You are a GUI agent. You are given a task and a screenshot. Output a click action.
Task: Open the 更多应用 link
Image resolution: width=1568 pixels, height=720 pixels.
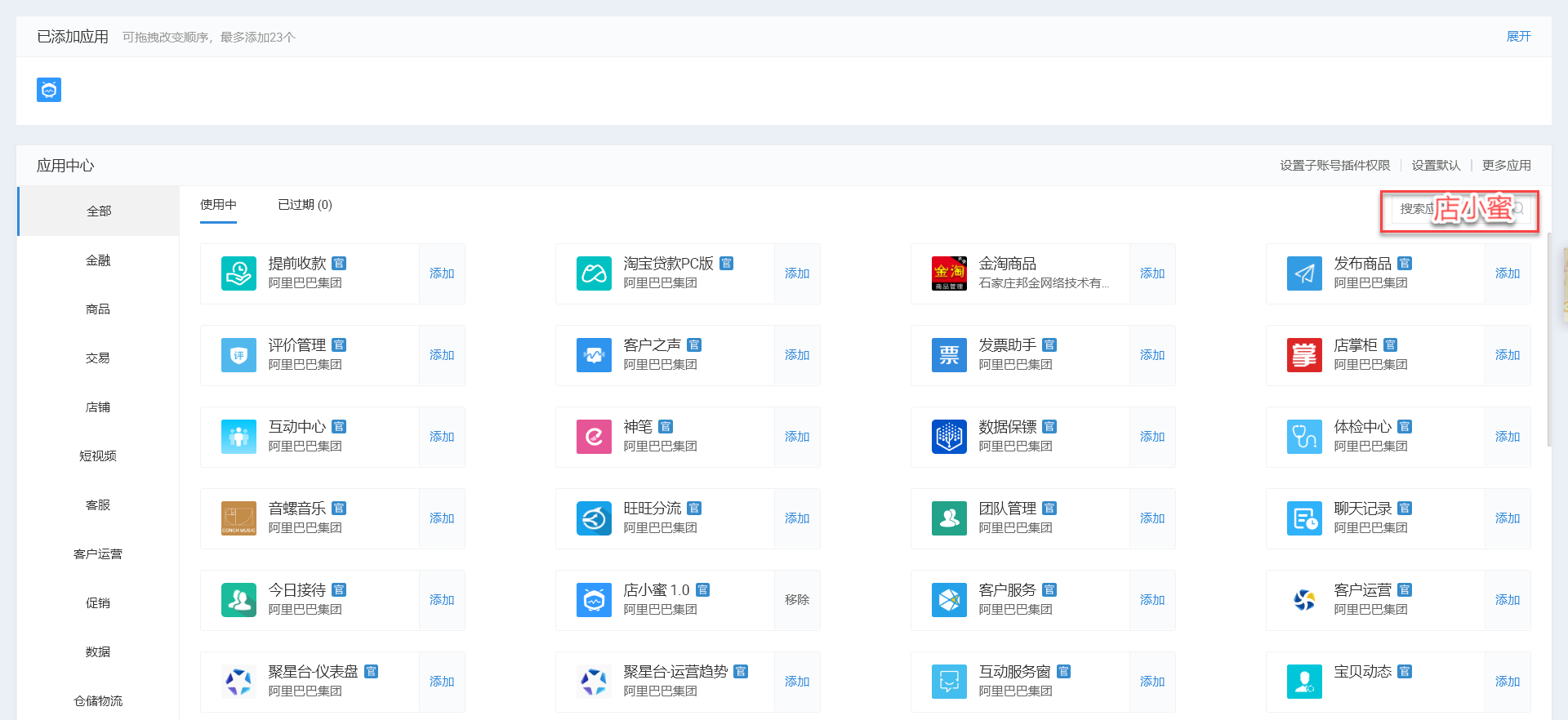(1507, 166)
